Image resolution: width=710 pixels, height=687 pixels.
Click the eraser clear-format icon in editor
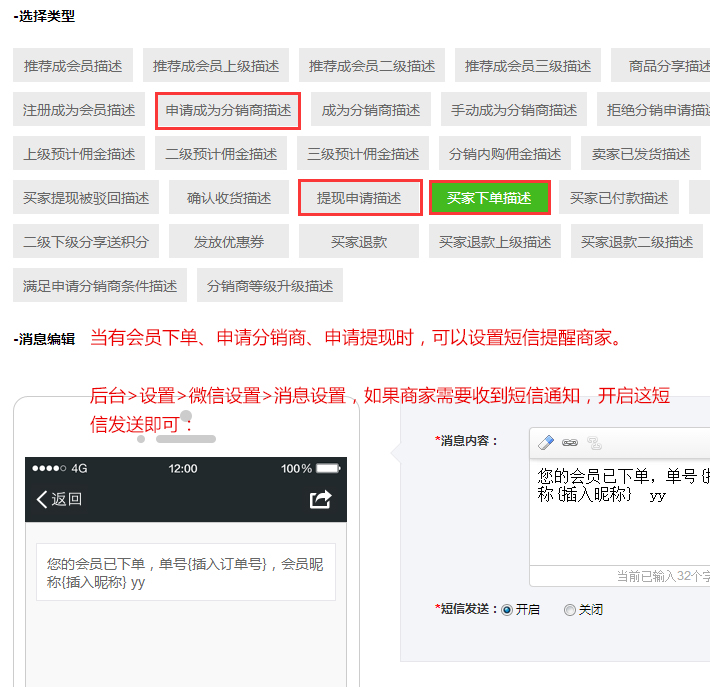pyautogui.click(x=546, y=442)
